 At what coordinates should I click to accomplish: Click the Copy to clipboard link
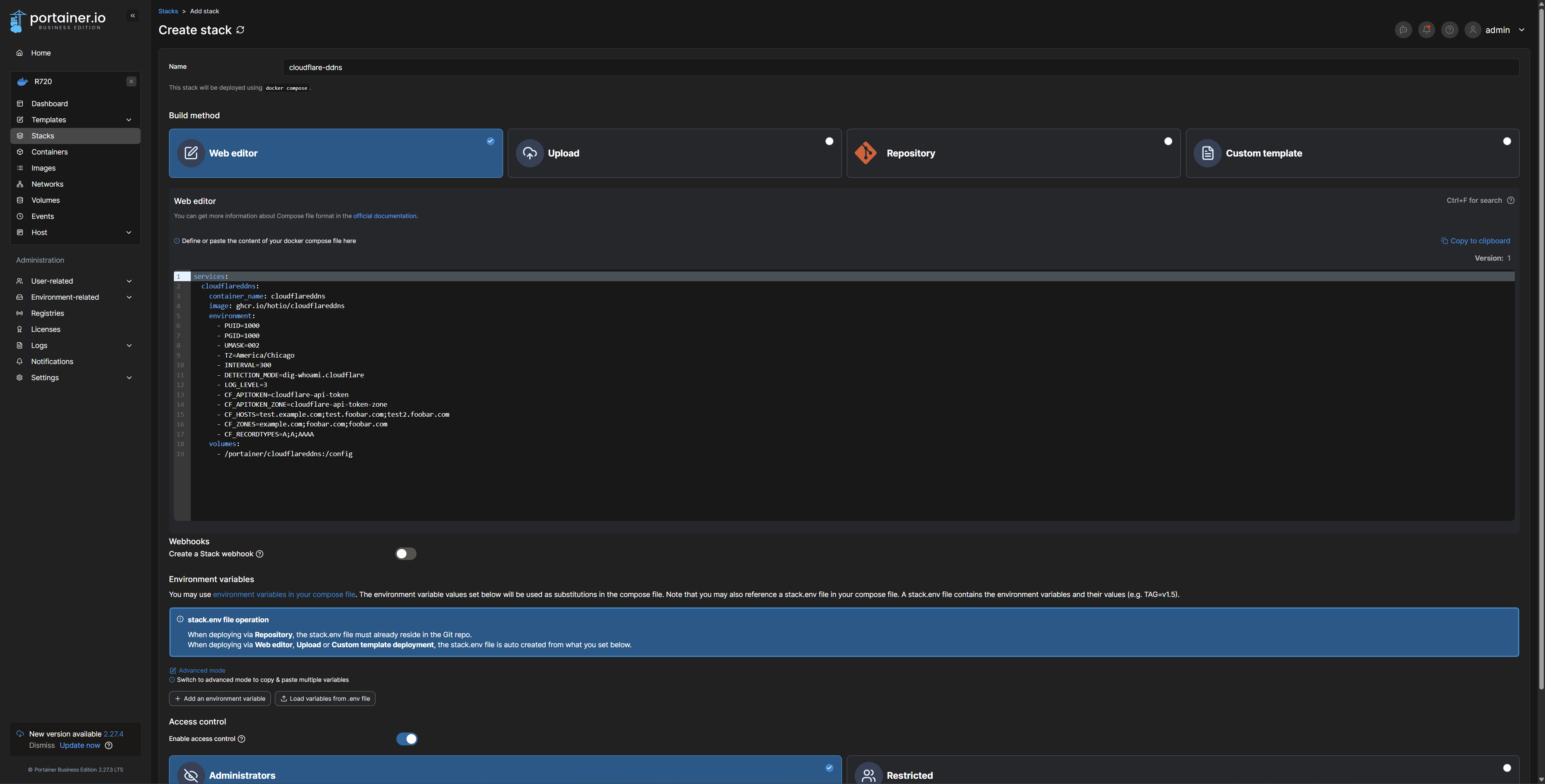[x=1476, y=241]
